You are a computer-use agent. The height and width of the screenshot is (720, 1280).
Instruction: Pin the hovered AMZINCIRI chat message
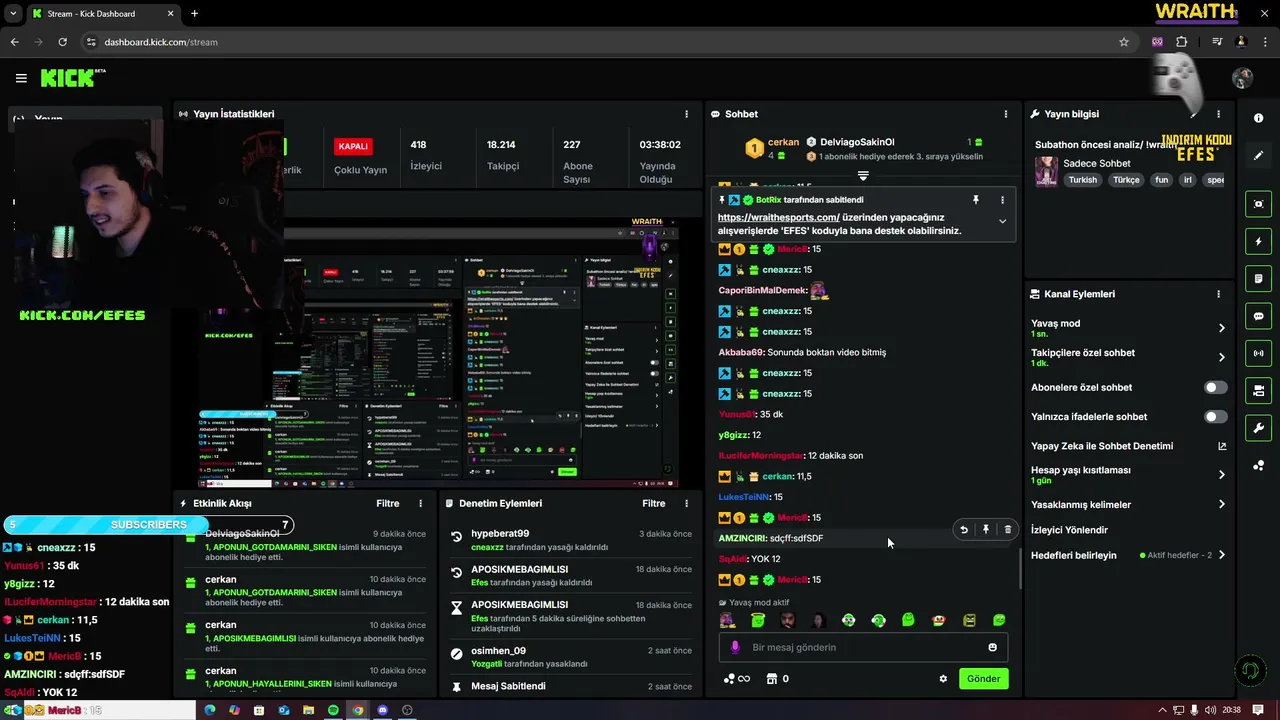tap(986, 530)
